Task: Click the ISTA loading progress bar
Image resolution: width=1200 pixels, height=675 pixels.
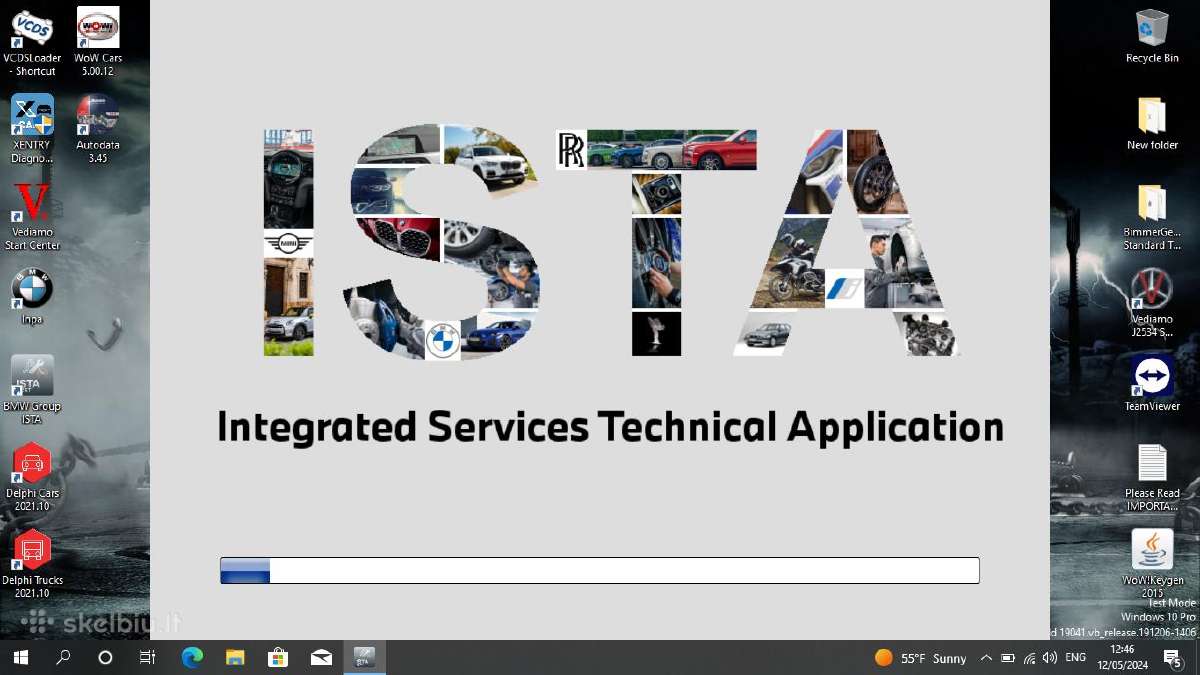Action: point(600,570)
